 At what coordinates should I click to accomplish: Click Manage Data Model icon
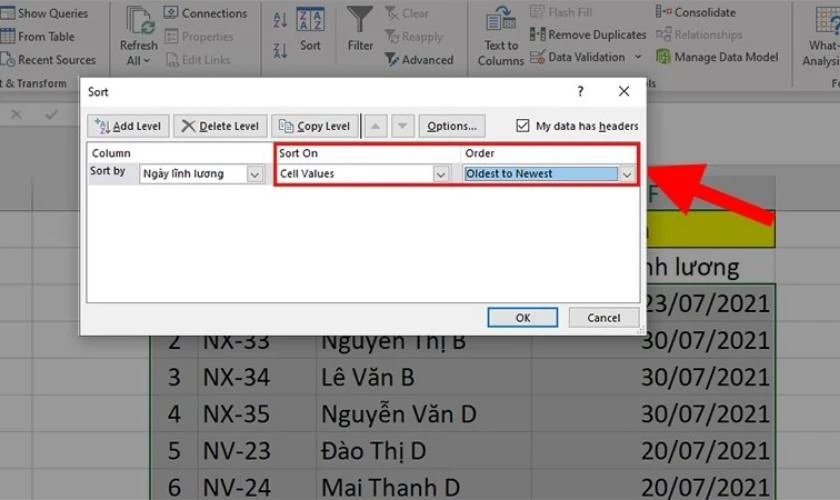pos(716,57)
